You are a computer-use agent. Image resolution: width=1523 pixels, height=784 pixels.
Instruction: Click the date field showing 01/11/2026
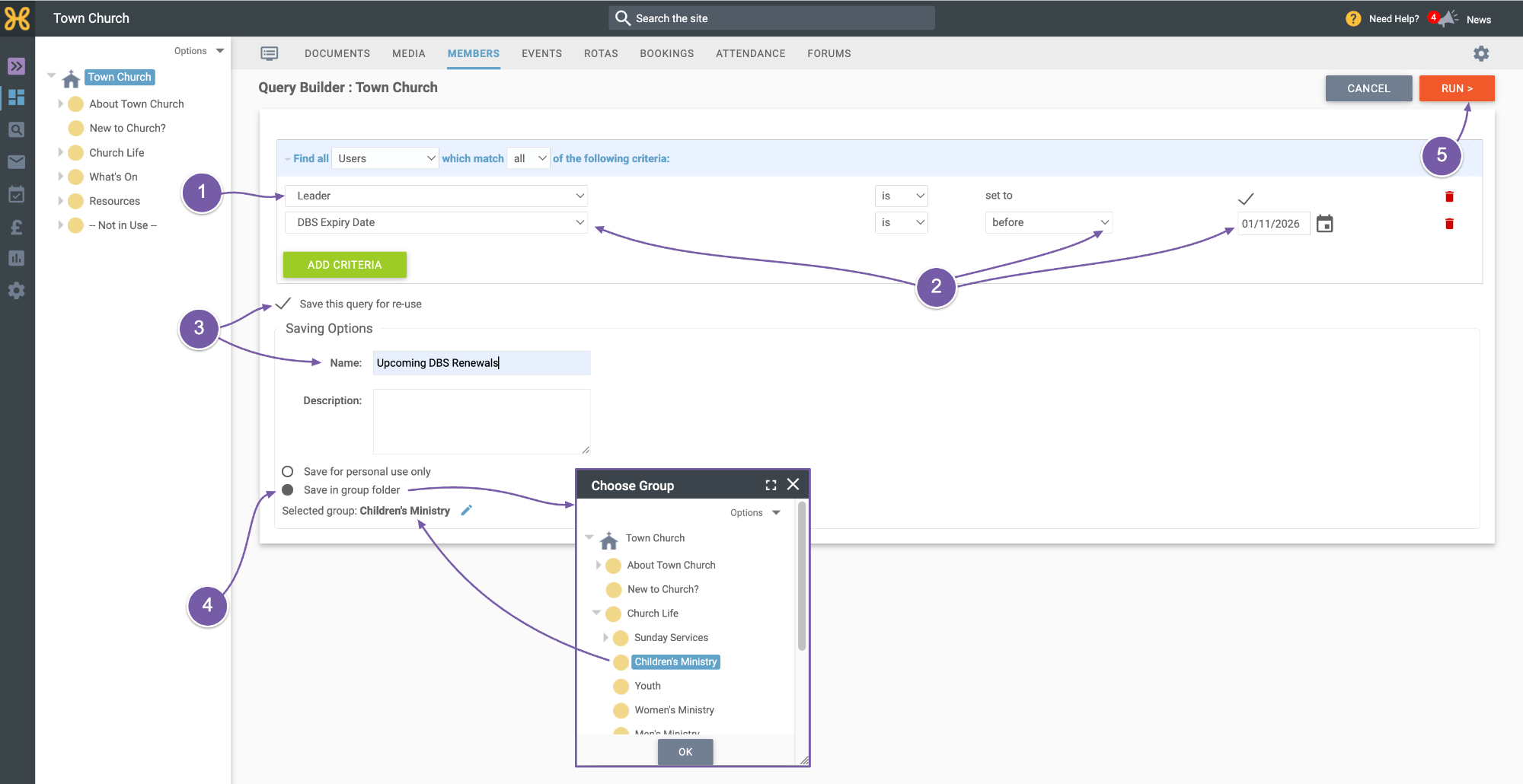pyautogui.click(x=1273, y=223)
